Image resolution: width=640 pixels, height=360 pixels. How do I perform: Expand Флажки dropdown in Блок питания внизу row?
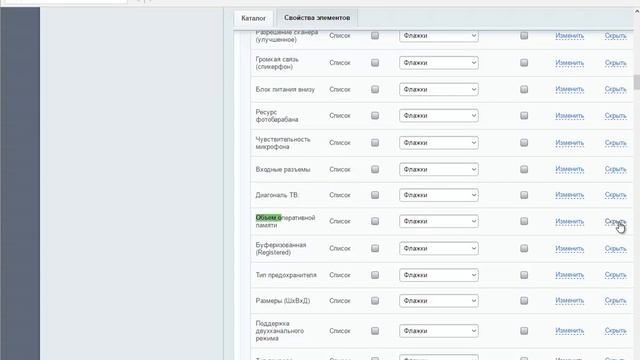pyautogui.click(x=439, y=89)
